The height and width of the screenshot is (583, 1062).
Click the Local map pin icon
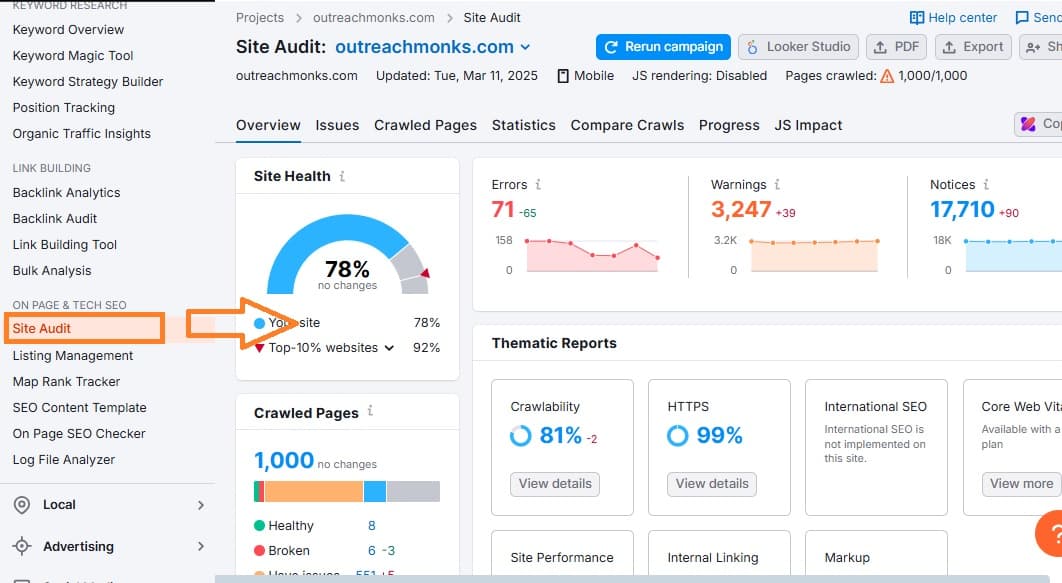pyautogui.click(x=22, y=505)
